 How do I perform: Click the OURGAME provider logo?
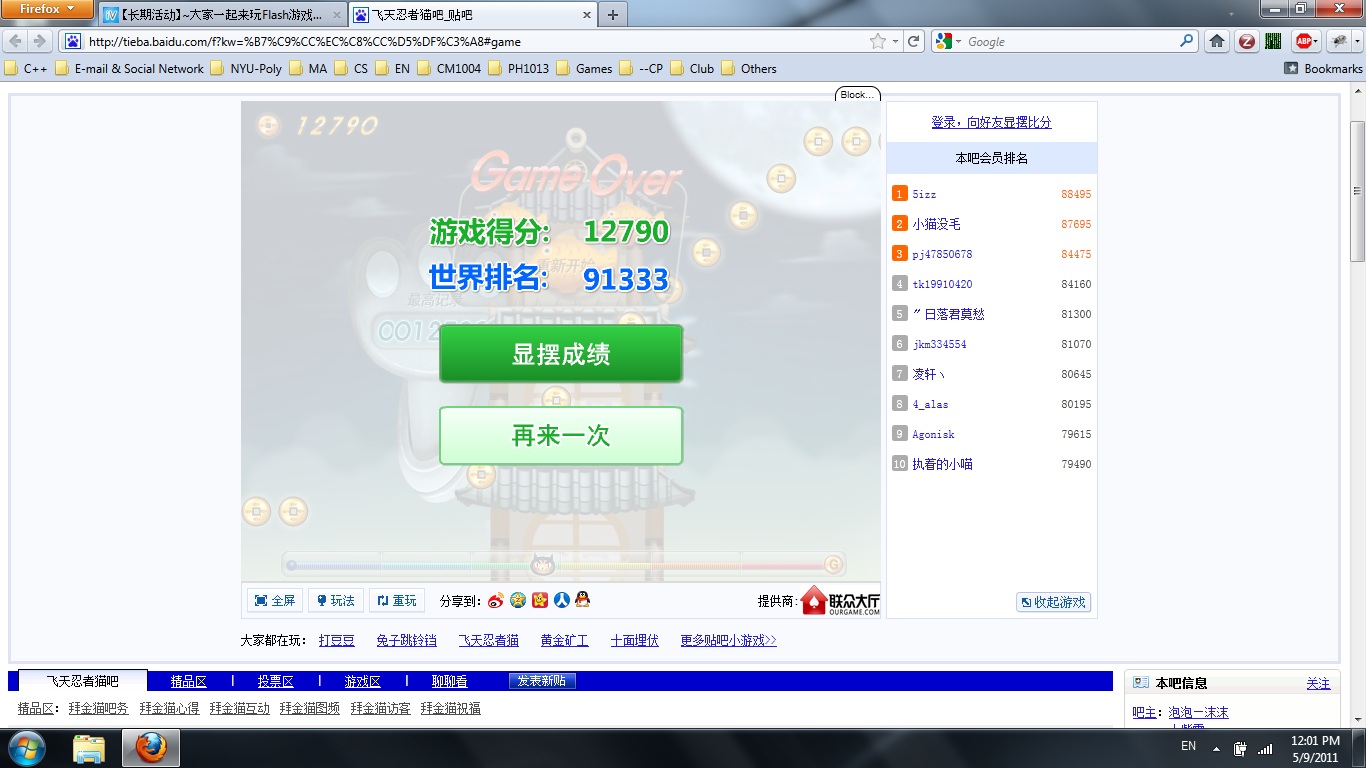(x=841, y=600)
